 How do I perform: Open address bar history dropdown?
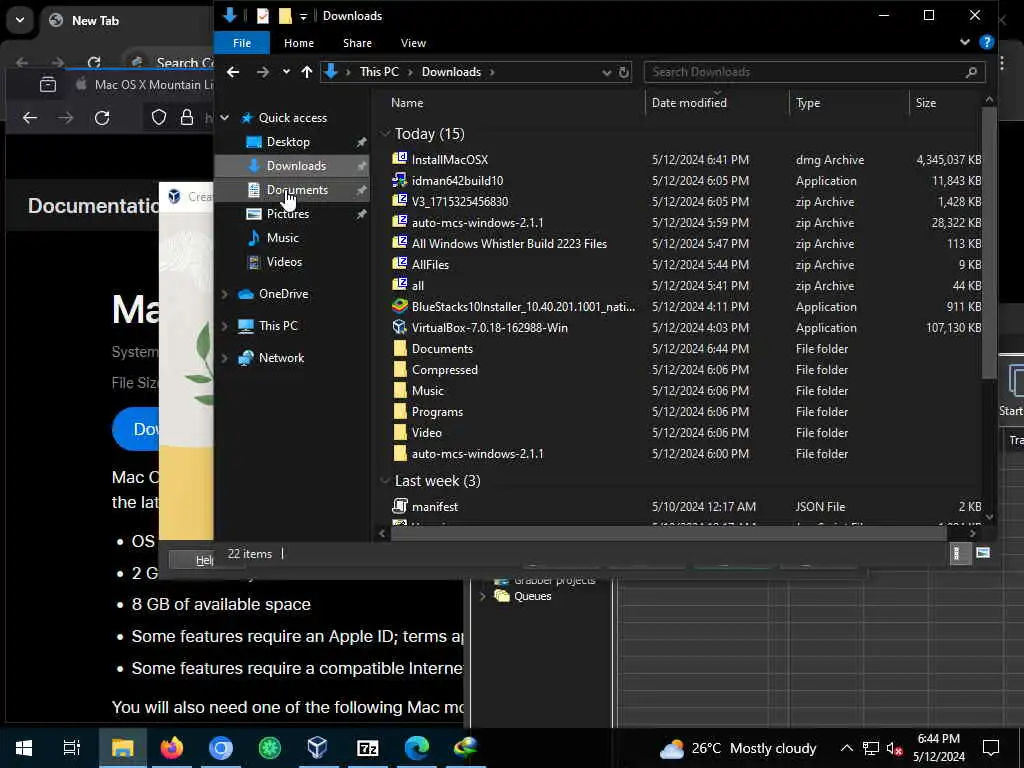pos(606,72)
